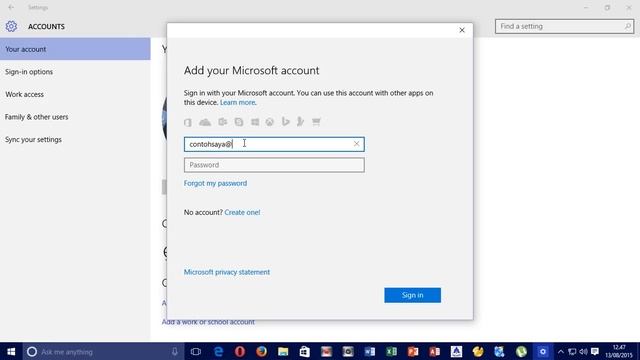Open the Windows Start menu
The height and width of the screenshot is (360, 640).
pyautogui.click(x=11, y=351)
